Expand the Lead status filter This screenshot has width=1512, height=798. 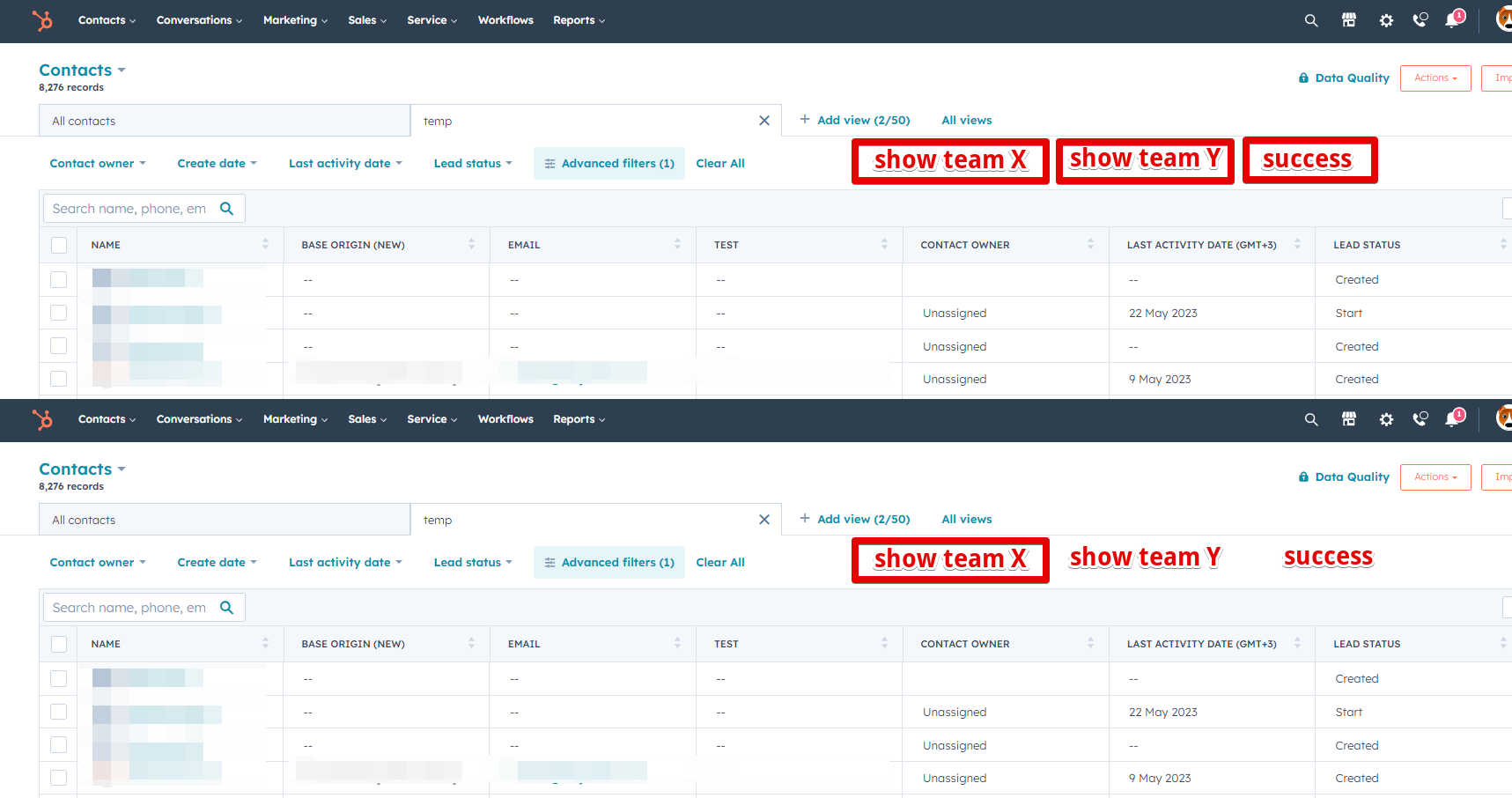[472, 163]
